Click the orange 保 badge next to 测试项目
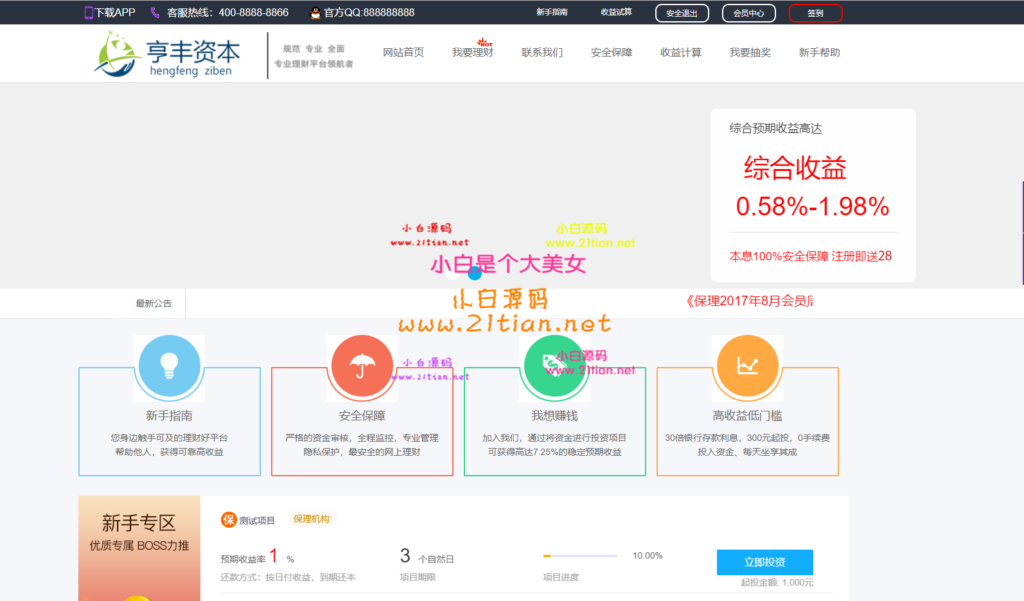 pyautogui.click(x=229, y=520)
